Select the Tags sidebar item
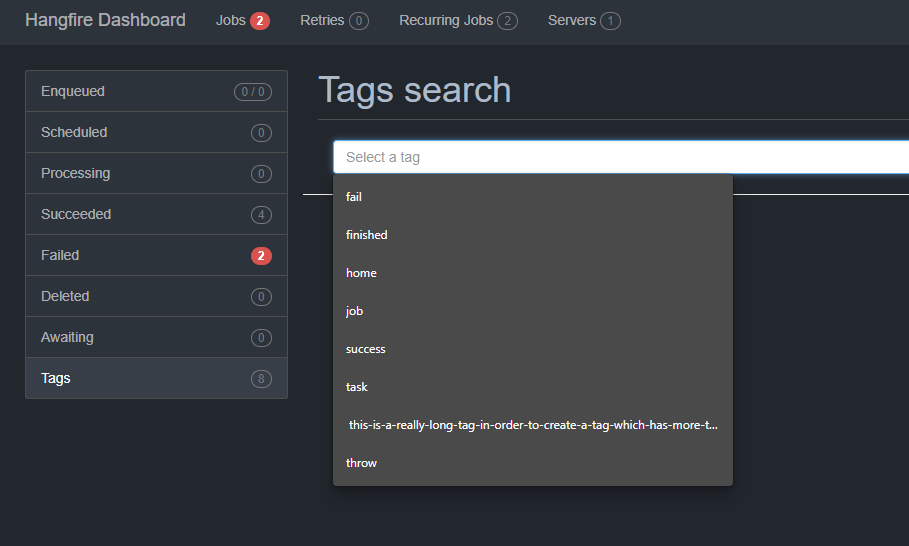 pyautogui.click(x=157, y=378)
